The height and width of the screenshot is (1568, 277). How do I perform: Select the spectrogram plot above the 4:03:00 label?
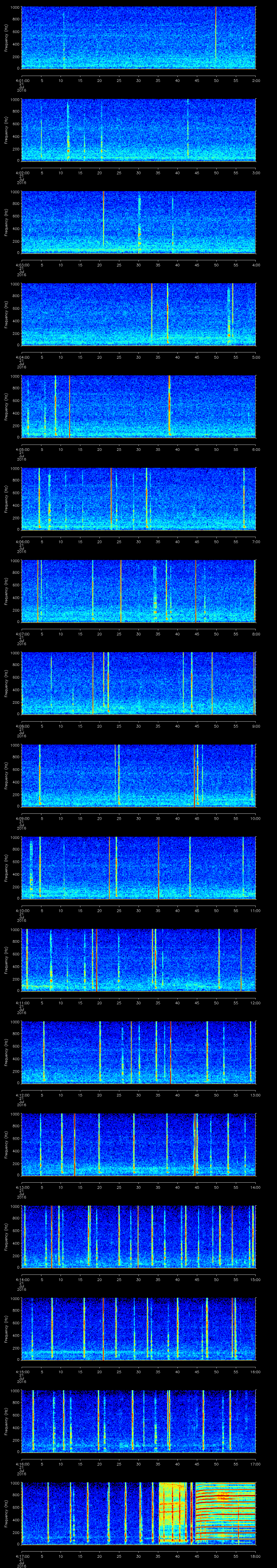(x=138, y=222)
